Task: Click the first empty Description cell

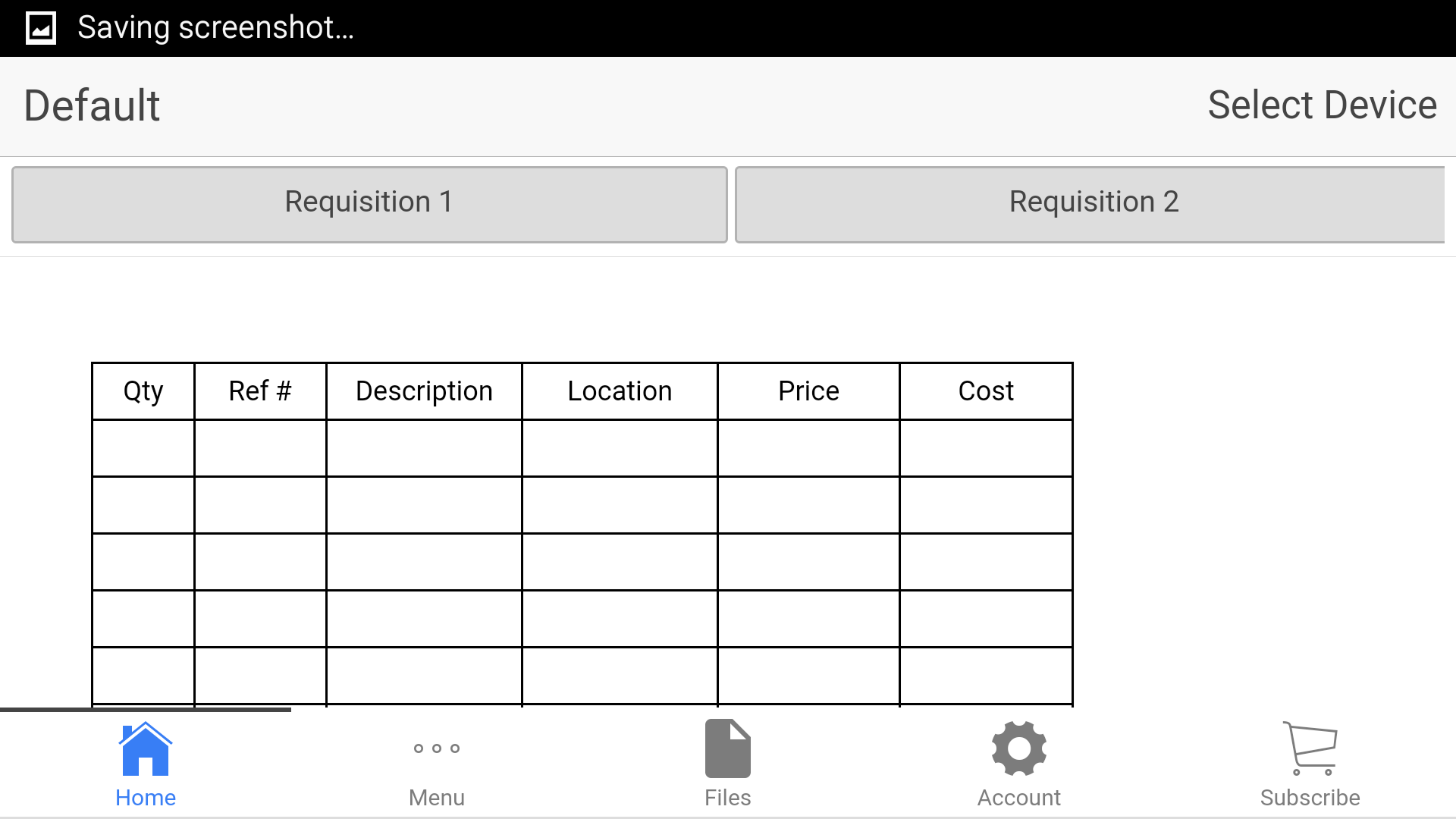Action: (x=423, y=448)
